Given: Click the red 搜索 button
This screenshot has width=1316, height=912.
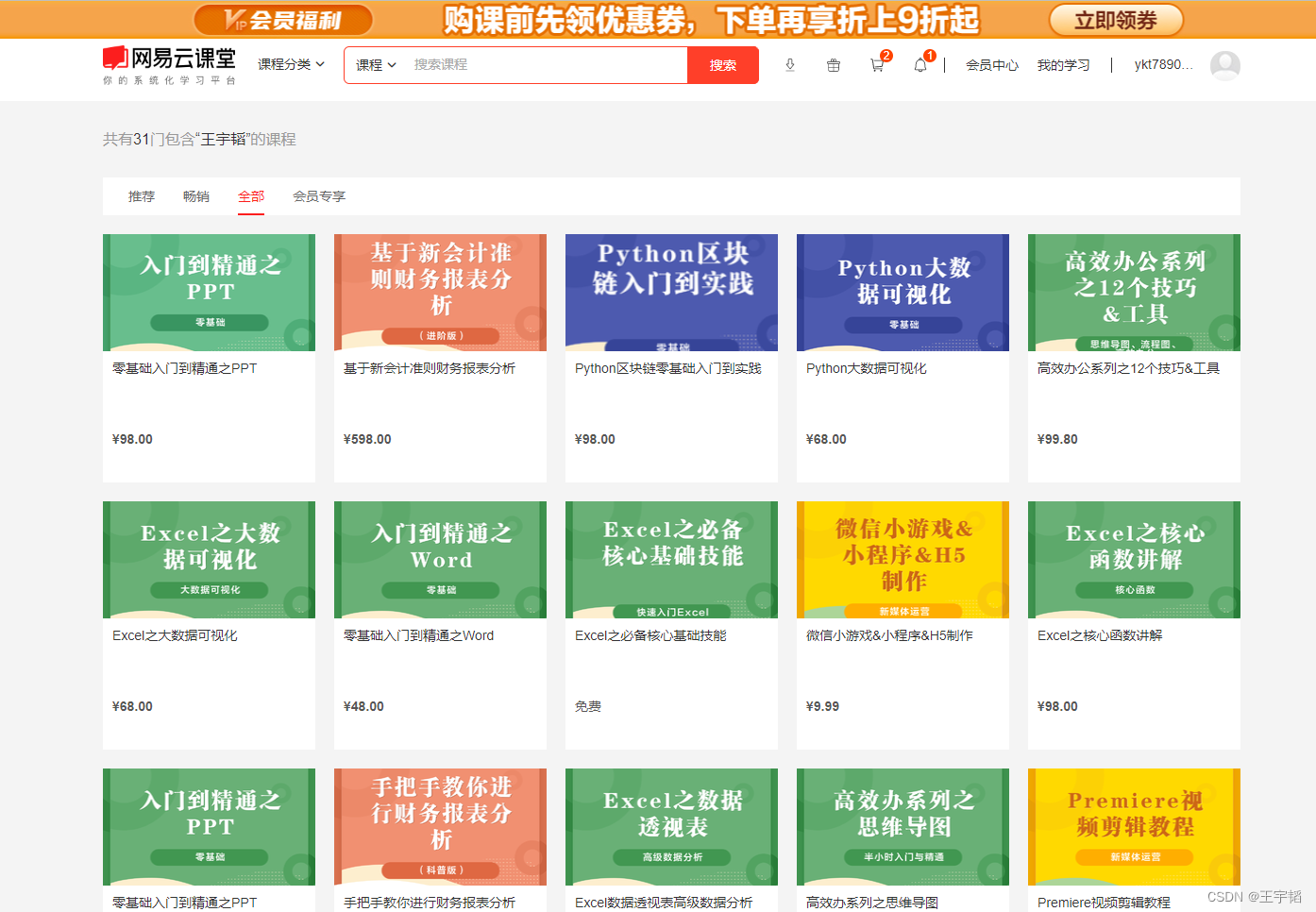Looking at the screenshot, I should pyautogui.click(x=723, y=65).
